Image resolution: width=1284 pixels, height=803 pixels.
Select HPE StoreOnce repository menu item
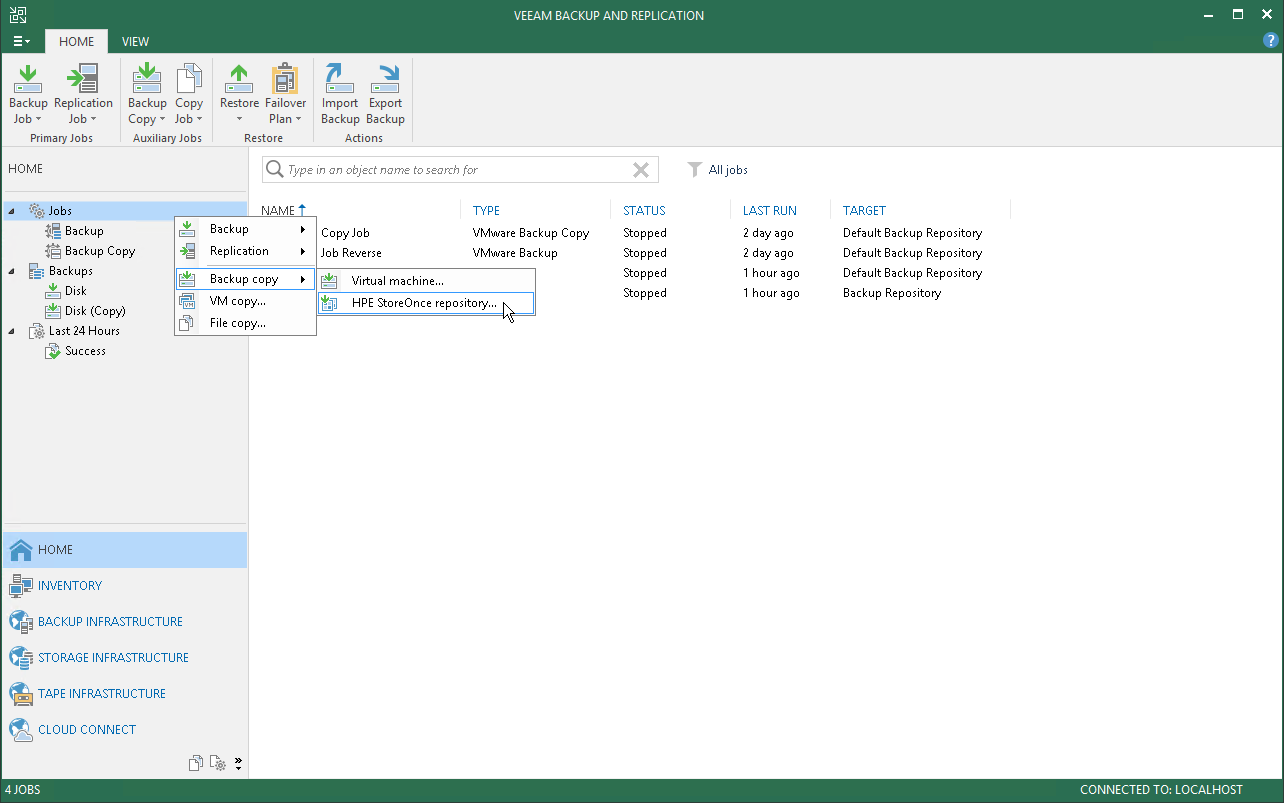[x=424, y=303]
